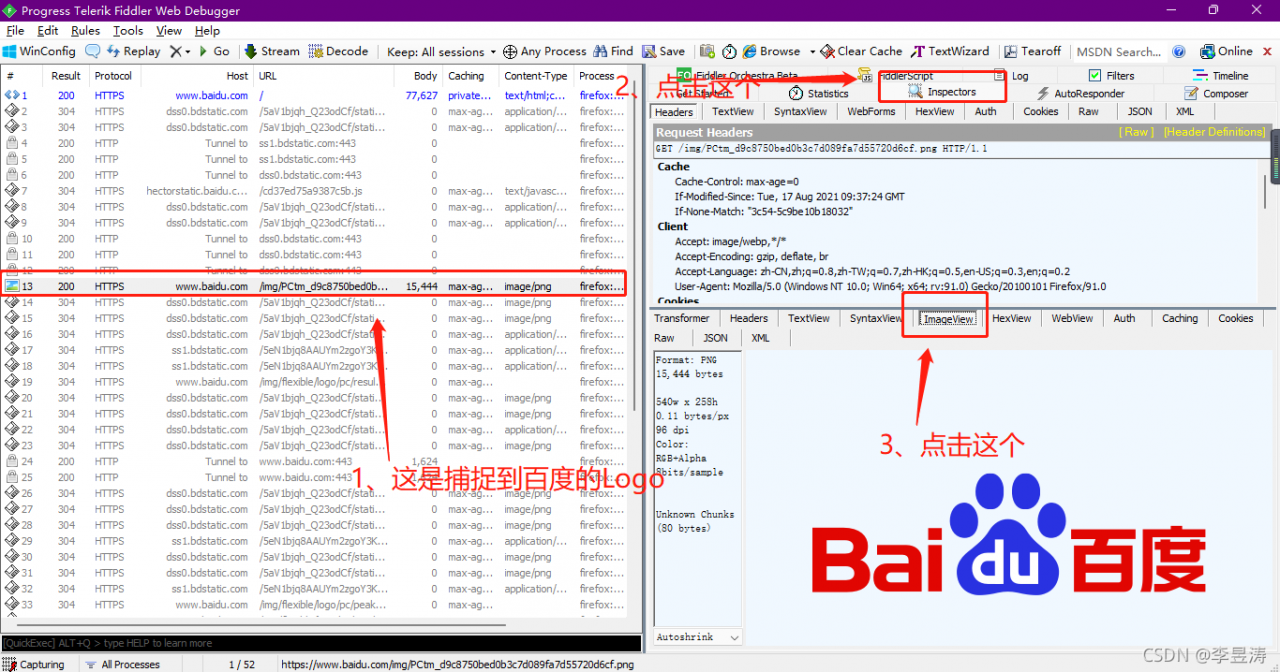
Task: Open the Composer tab
Action: point(1215,93)
